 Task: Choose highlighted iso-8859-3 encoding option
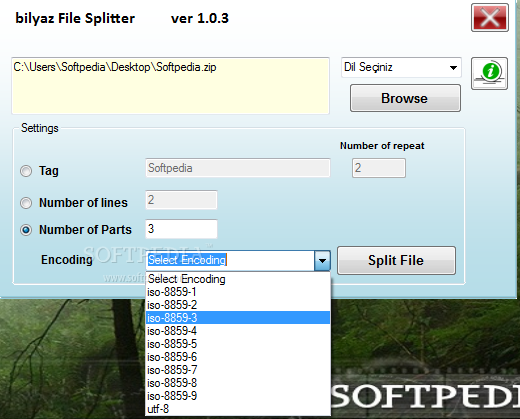pyautogui.click(x=238, y=318)
